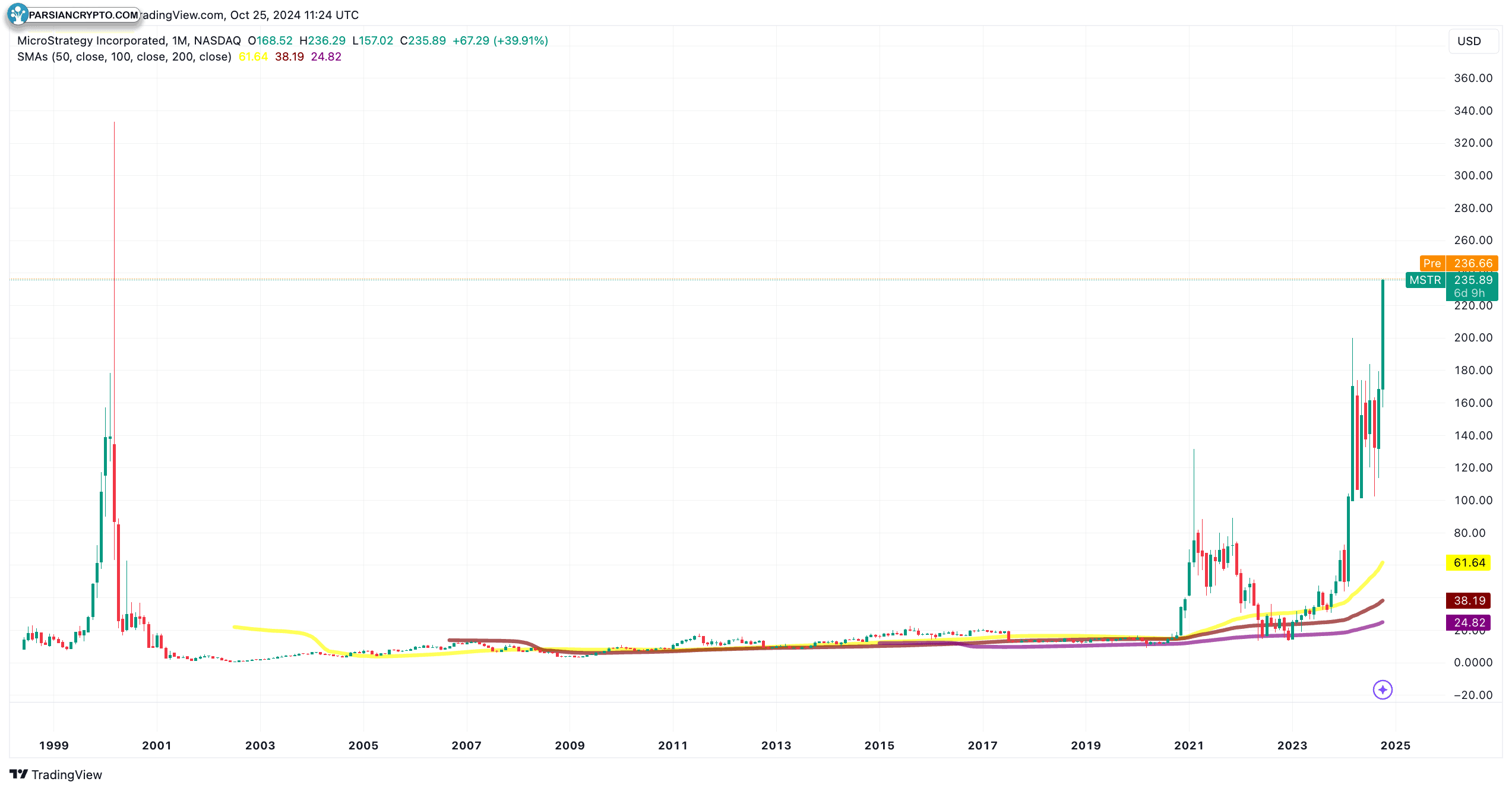Click the yellow 61.64 axis price tag

pyautogui.click(x=1468, y=562)
